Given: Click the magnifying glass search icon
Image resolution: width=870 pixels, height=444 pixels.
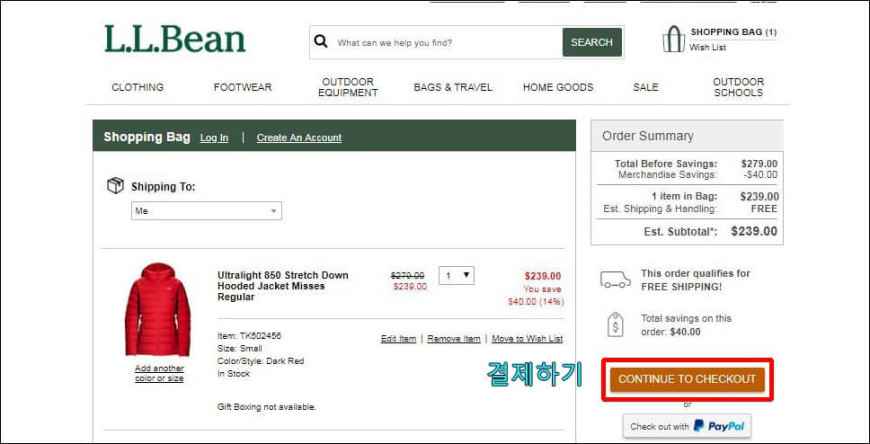Looking at the screenshot, I should pyautogui.click(x=321, y=42).
